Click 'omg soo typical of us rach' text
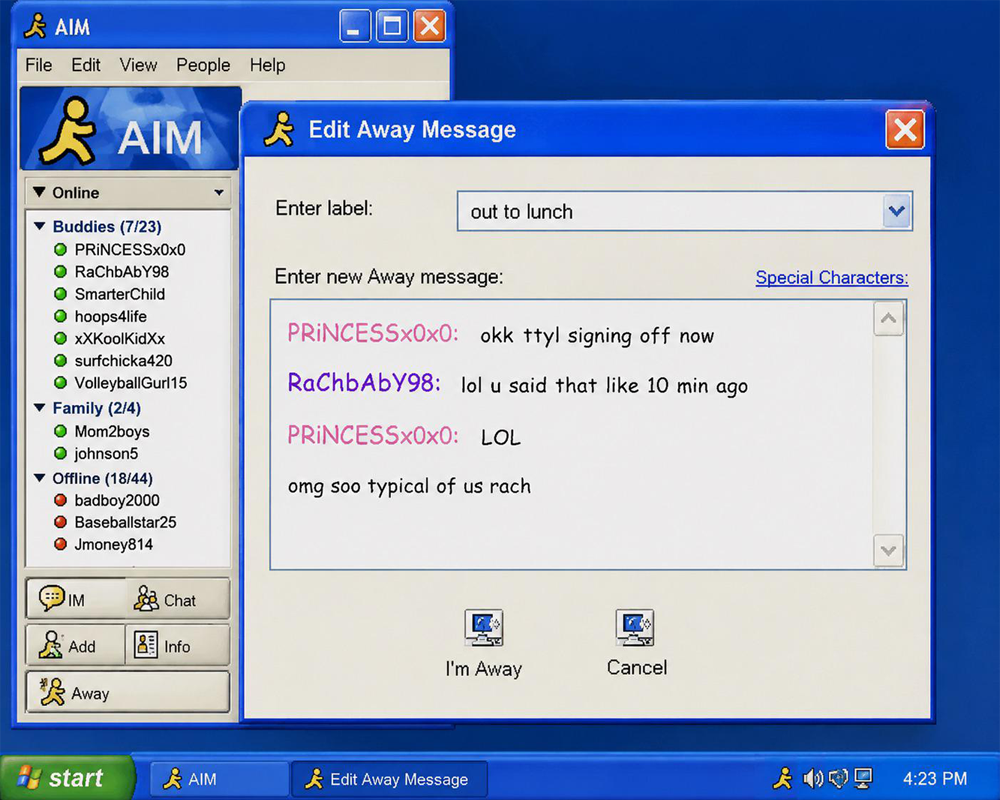Screen dimensions: 1000x800 (409, 487)
